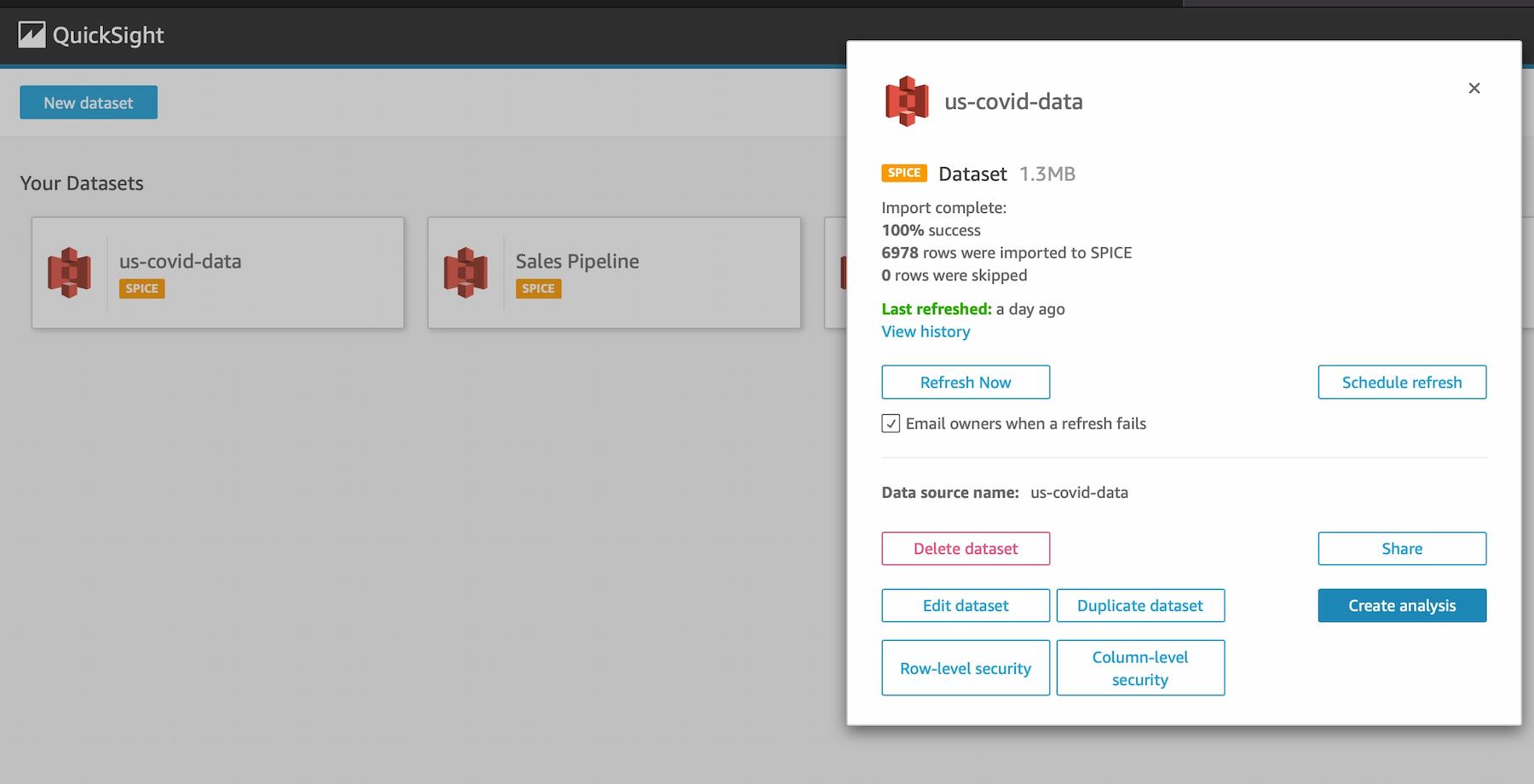Click the Delete dataset button

click(x=965, y=549)
